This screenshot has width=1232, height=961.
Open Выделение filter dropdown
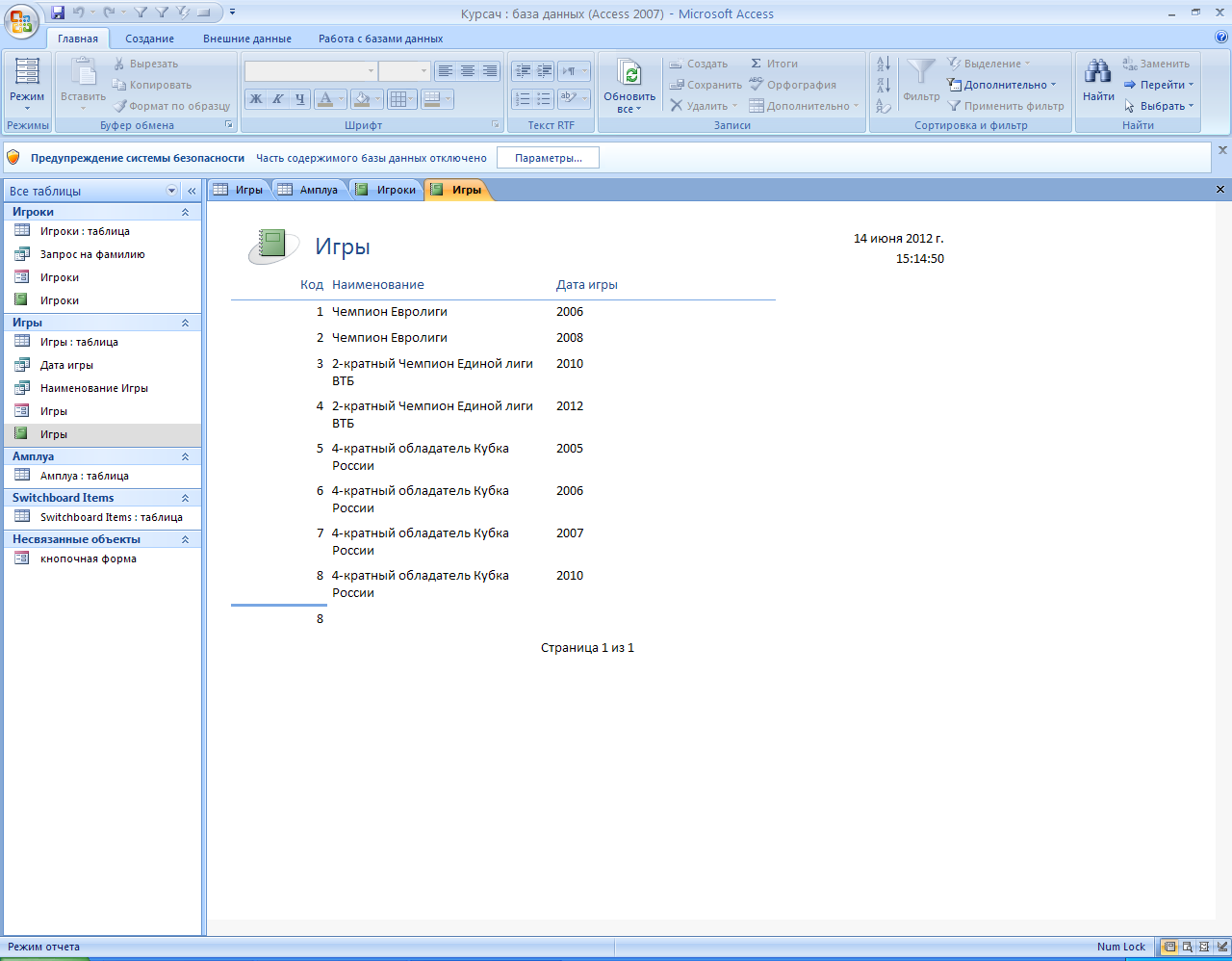coord(988,64)
